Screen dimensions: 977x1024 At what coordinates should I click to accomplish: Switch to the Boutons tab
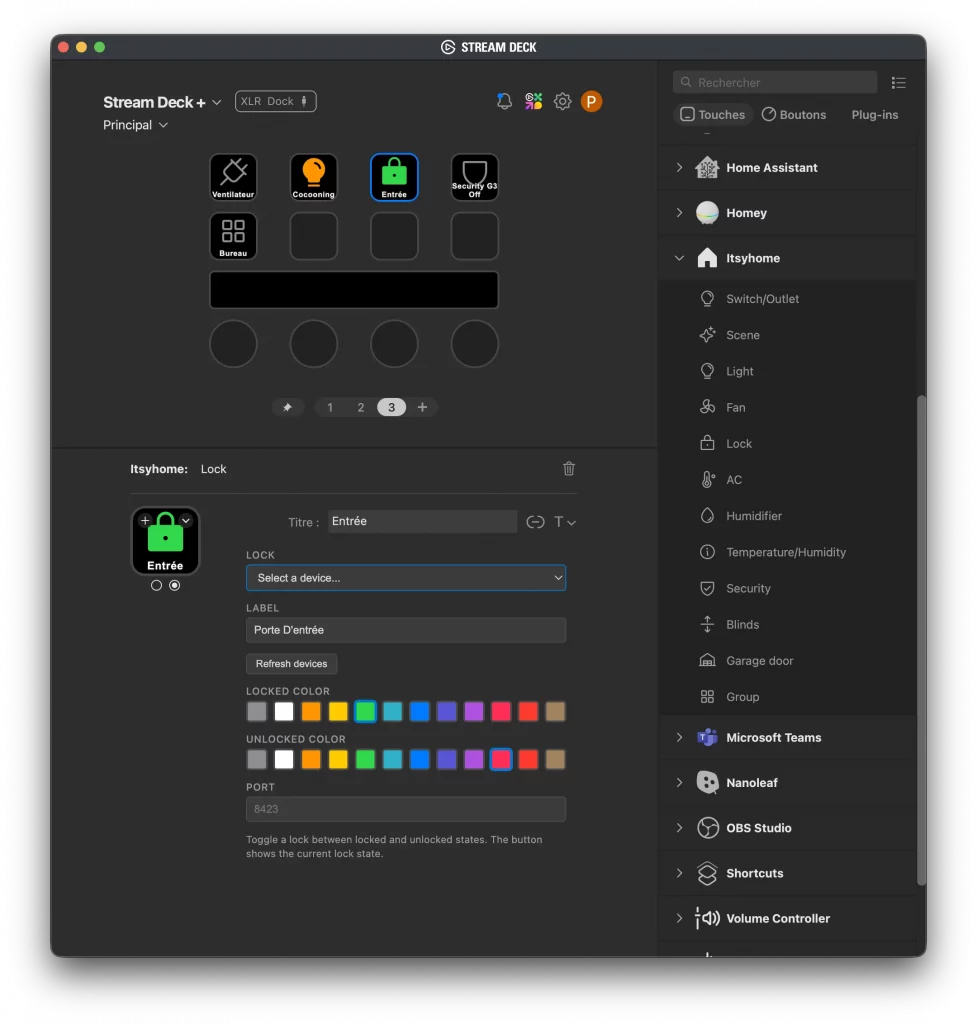click(x=794, y=114)
